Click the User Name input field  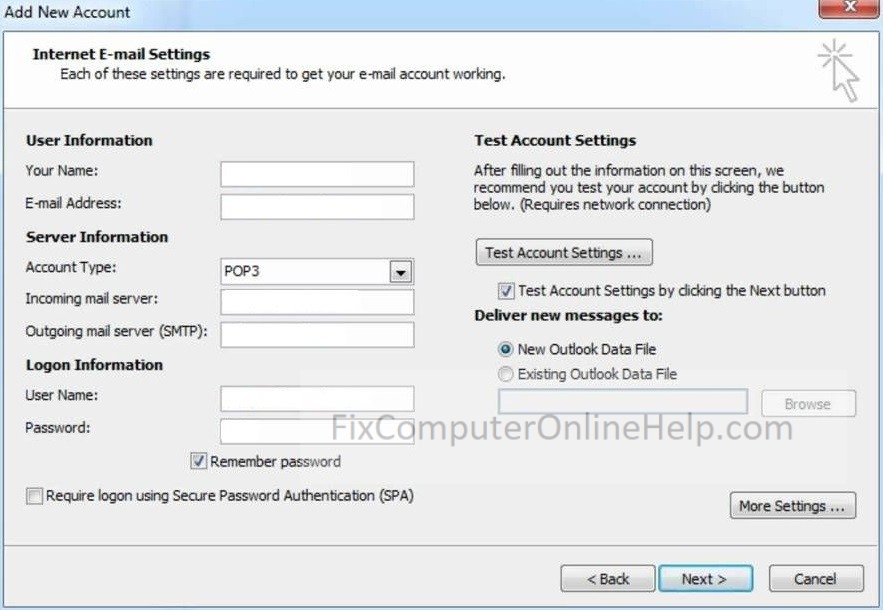(x=317, y=399)
